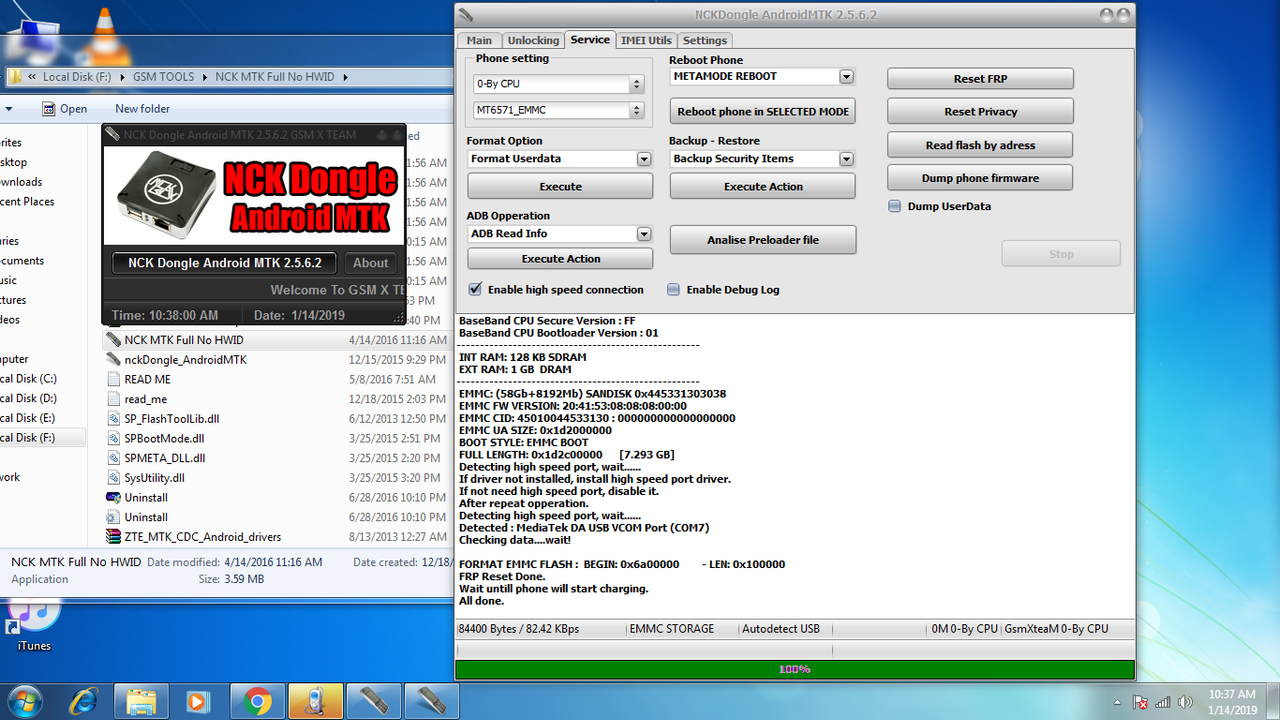Image resolution: width=1280 pixels, height=720 pixels.
Task: Show hidden tray icons arrow
Action: point(1119,702)
